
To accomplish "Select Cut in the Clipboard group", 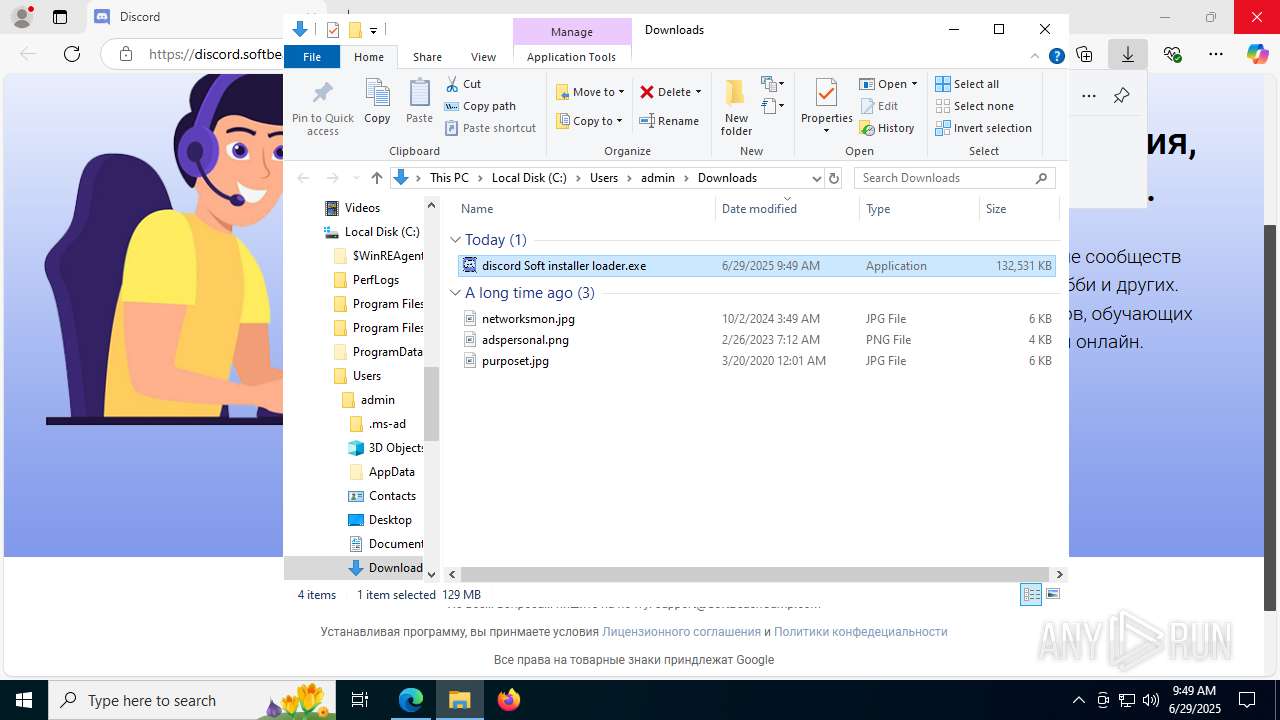I will click(x=463, y=84).
